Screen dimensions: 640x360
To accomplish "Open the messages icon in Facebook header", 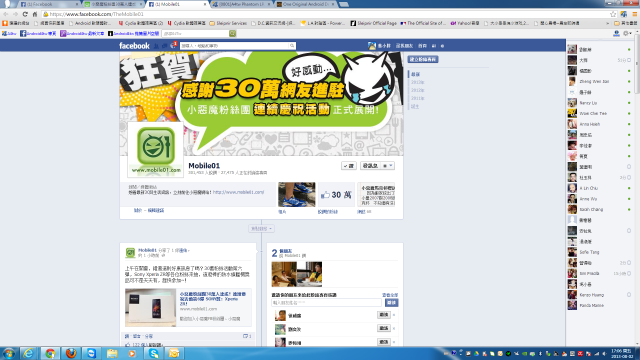I will [164, 46].
